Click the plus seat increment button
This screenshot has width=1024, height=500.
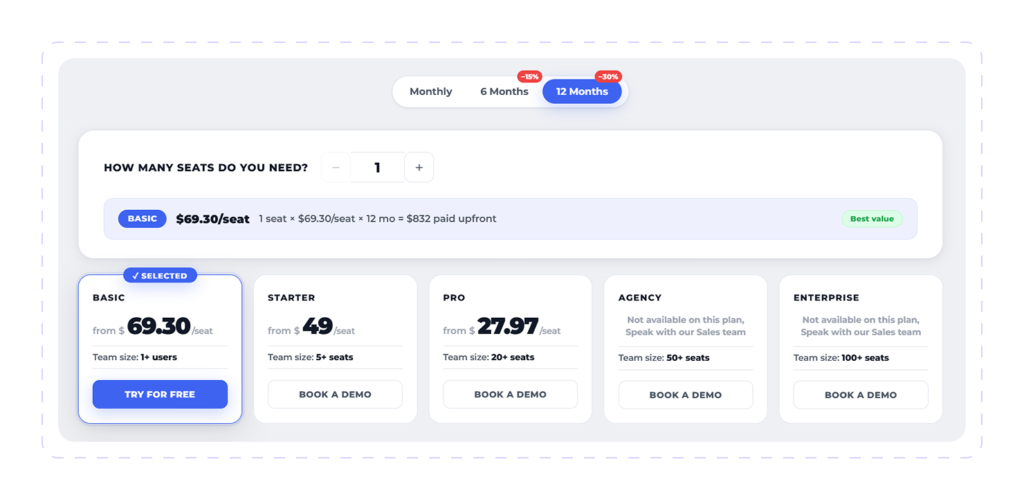[x=419, y=168]
